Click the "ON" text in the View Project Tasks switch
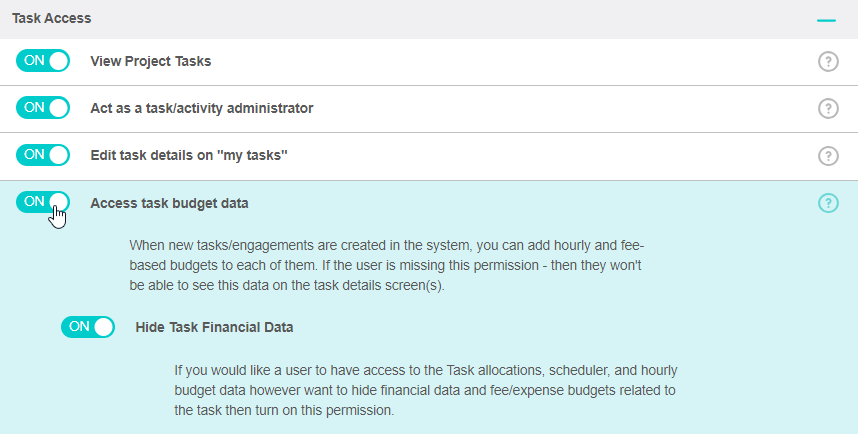This screenshot has width=858, height=434. click(x=34, y=60)
